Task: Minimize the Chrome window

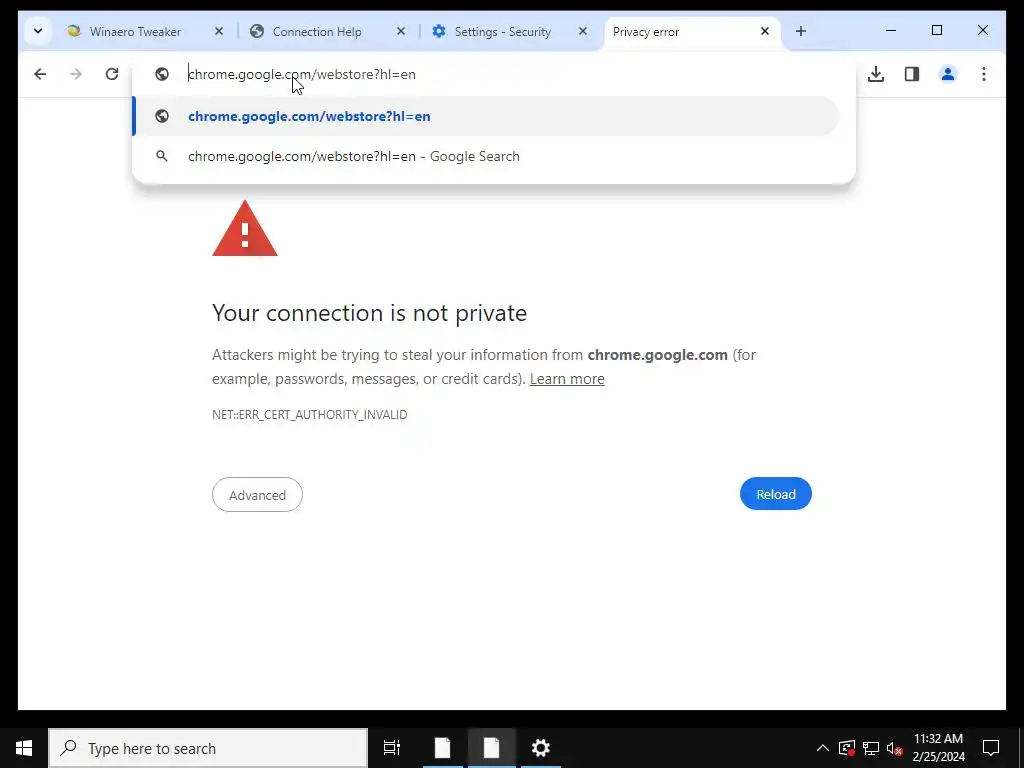Action: [x=891, y=31]
